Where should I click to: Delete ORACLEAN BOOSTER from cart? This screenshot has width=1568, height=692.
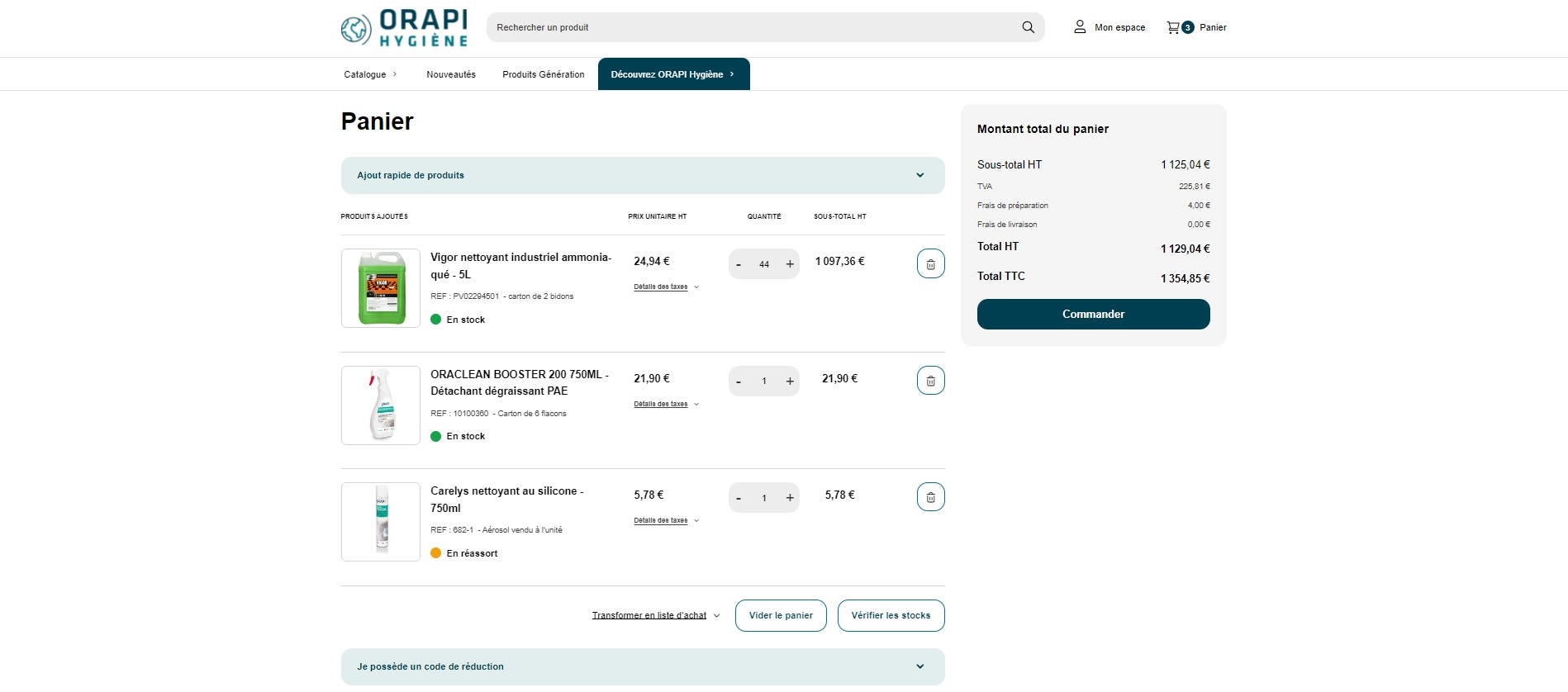coord(930,381)
